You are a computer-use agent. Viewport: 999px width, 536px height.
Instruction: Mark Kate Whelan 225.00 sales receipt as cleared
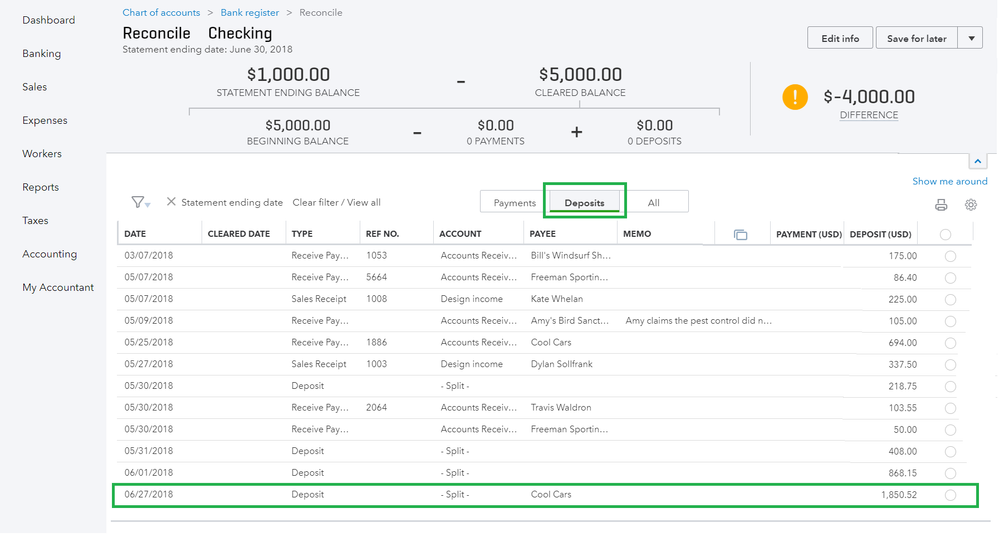(x=949, y=299)
